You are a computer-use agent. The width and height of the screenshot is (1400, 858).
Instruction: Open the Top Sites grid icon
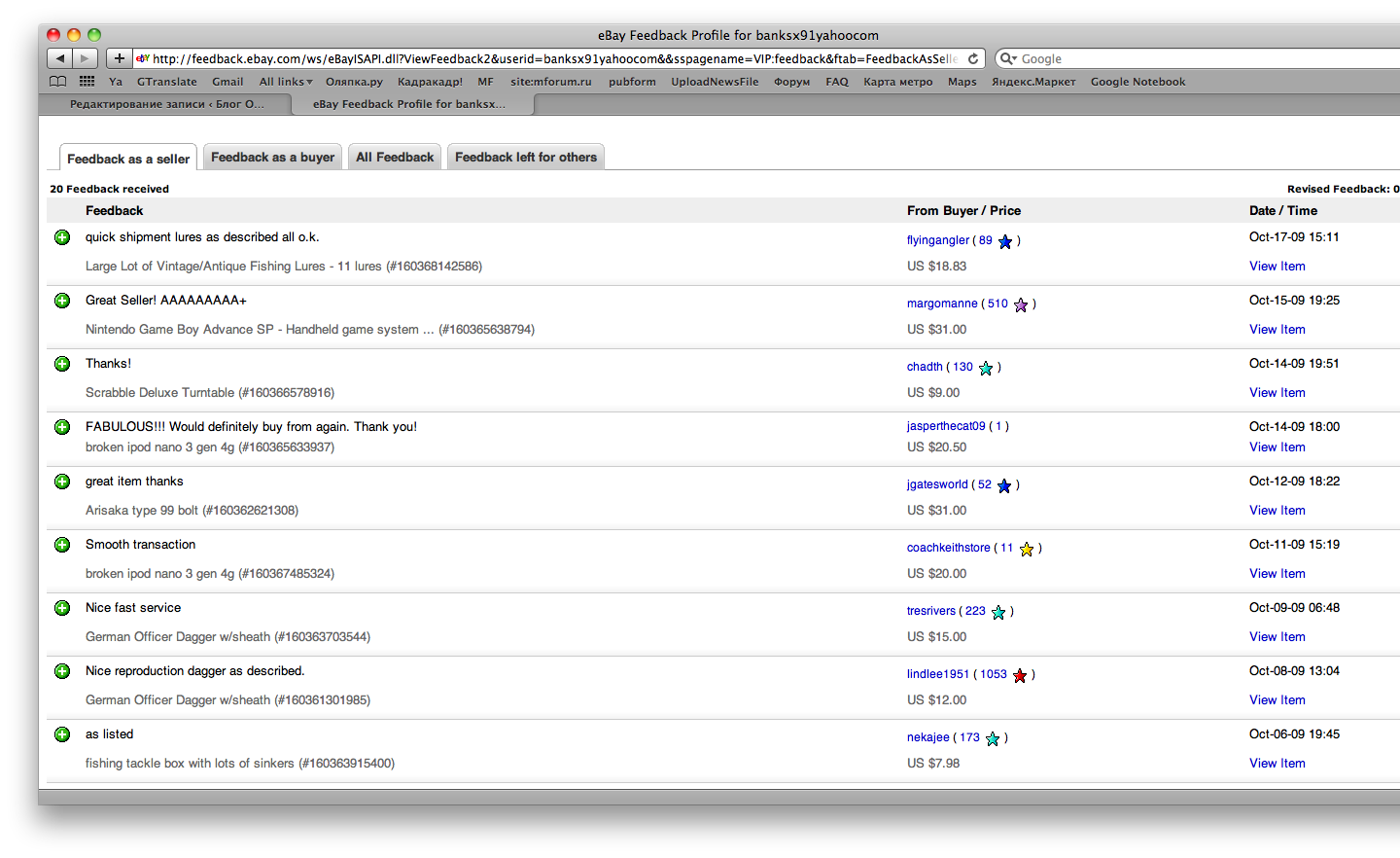point(87,82)
